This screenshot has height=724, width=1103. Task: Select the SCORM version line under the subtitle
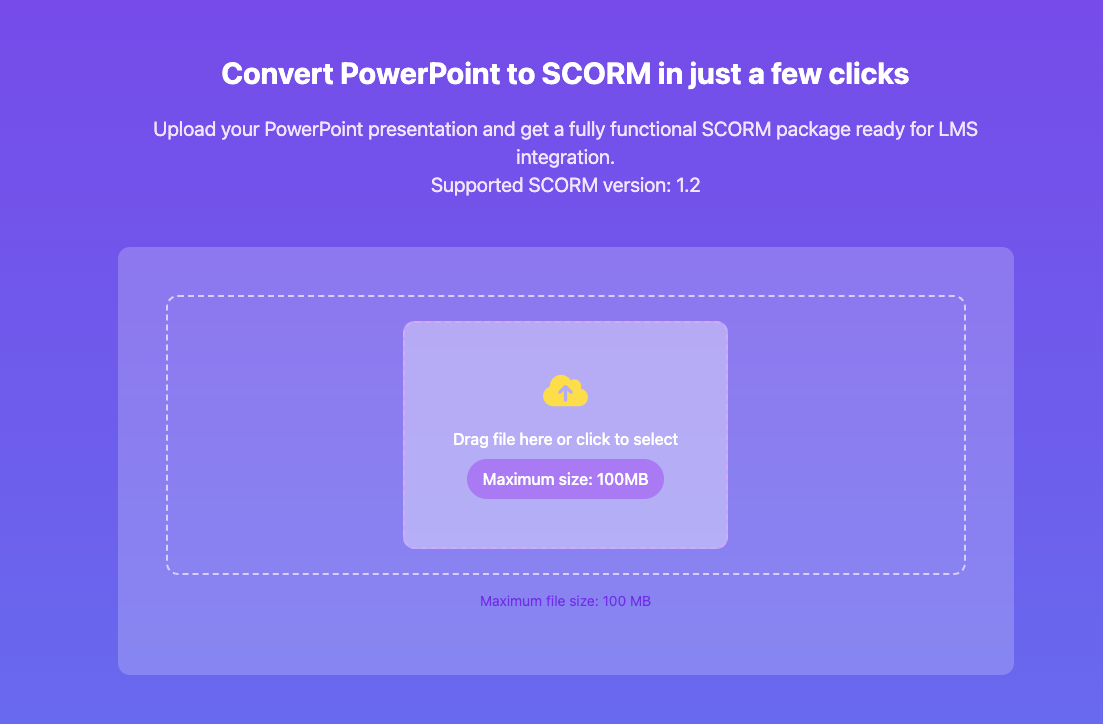[x=565, y=185]
